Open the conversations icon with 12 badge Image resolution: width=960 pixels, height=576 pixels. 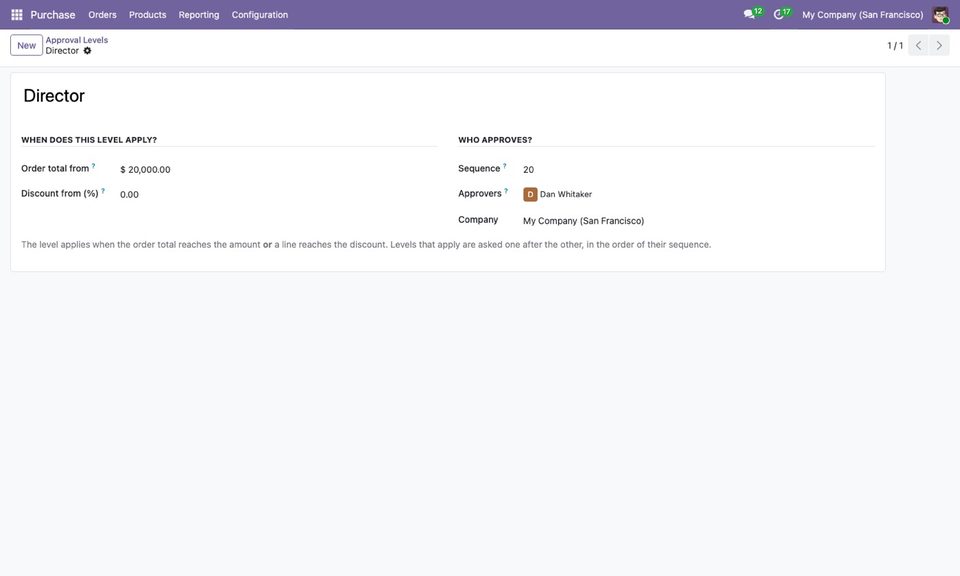pyautogui.click(x=752, y=14)
